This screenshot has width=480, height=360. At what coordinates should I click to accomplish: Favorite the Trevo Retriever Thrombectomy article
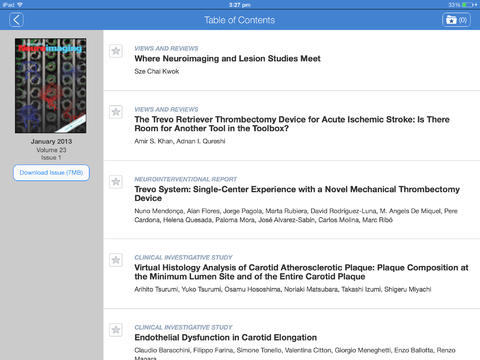coord(116,112)
